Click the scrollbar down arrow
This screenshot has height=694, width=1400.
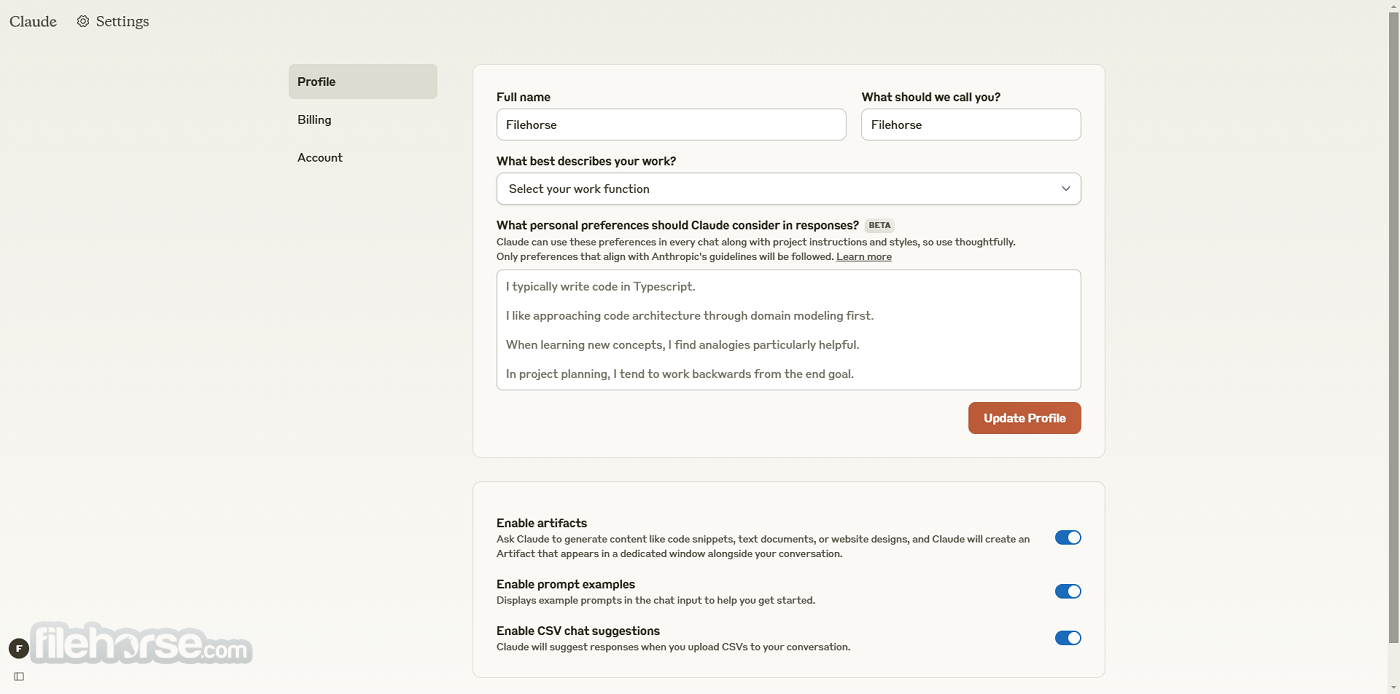[1393, 687]
